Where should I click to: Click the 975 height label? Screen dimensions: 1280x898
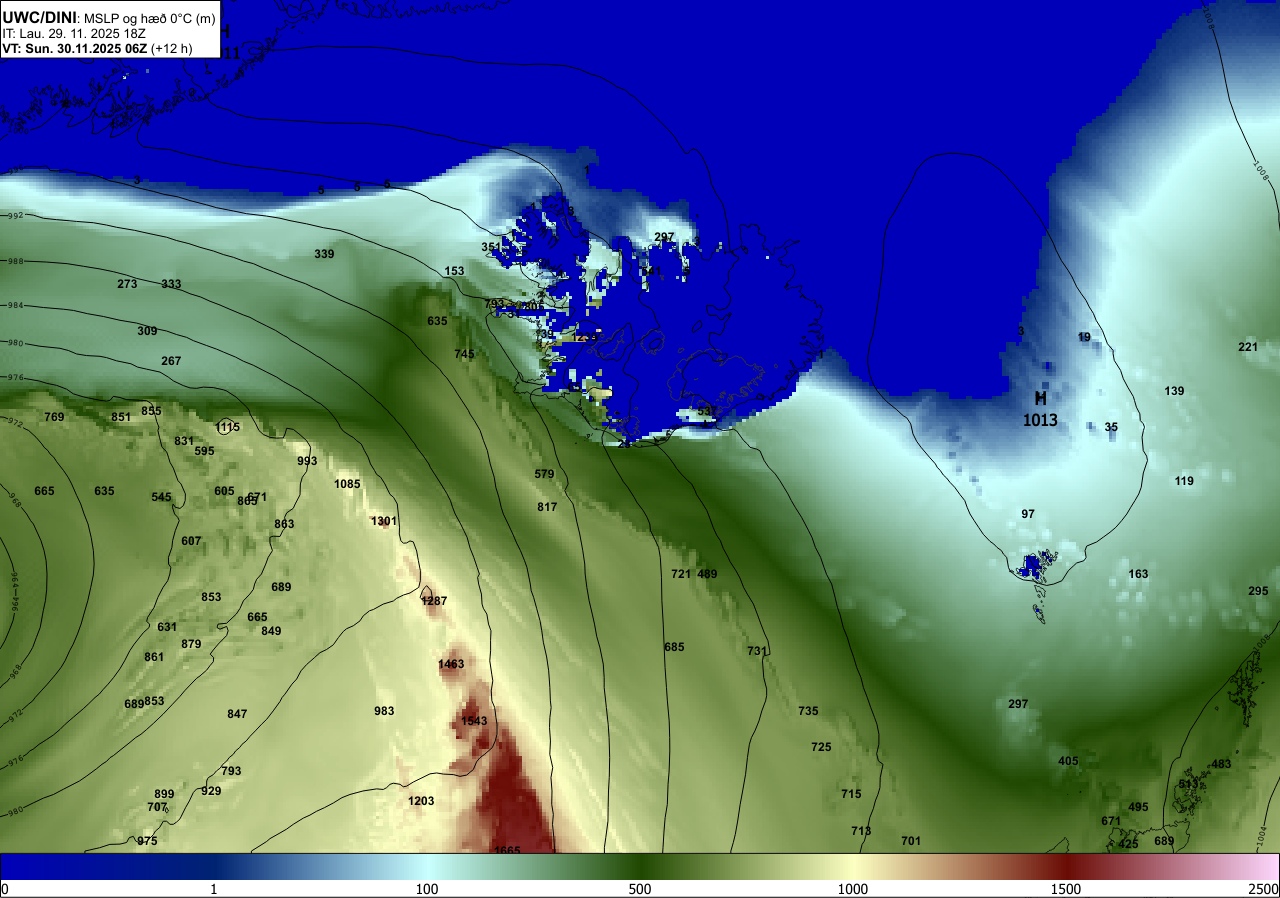pos(147,841)
